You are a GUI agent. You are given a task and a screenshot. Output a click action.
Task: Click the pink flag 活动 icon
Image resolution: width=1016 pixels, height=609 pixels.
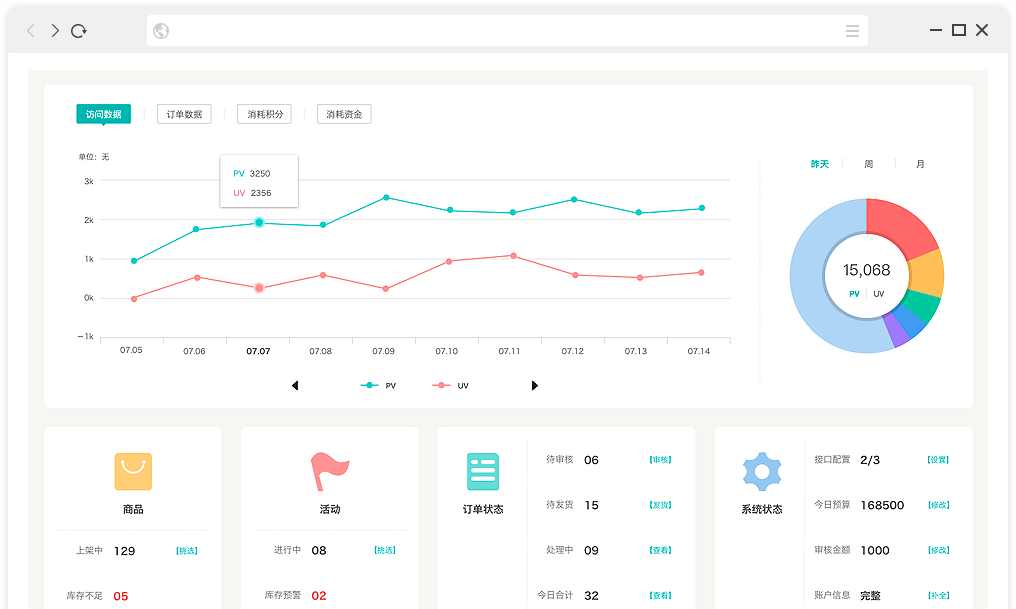tap(330, 471)
